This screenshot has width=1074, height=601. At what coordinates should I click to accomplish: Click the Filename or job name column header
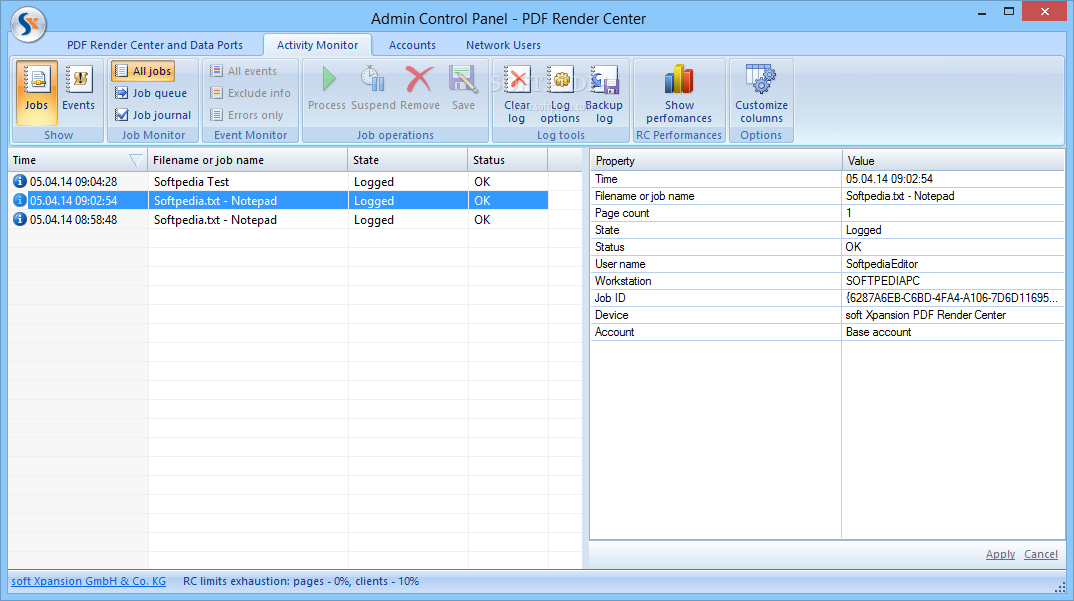248,160
